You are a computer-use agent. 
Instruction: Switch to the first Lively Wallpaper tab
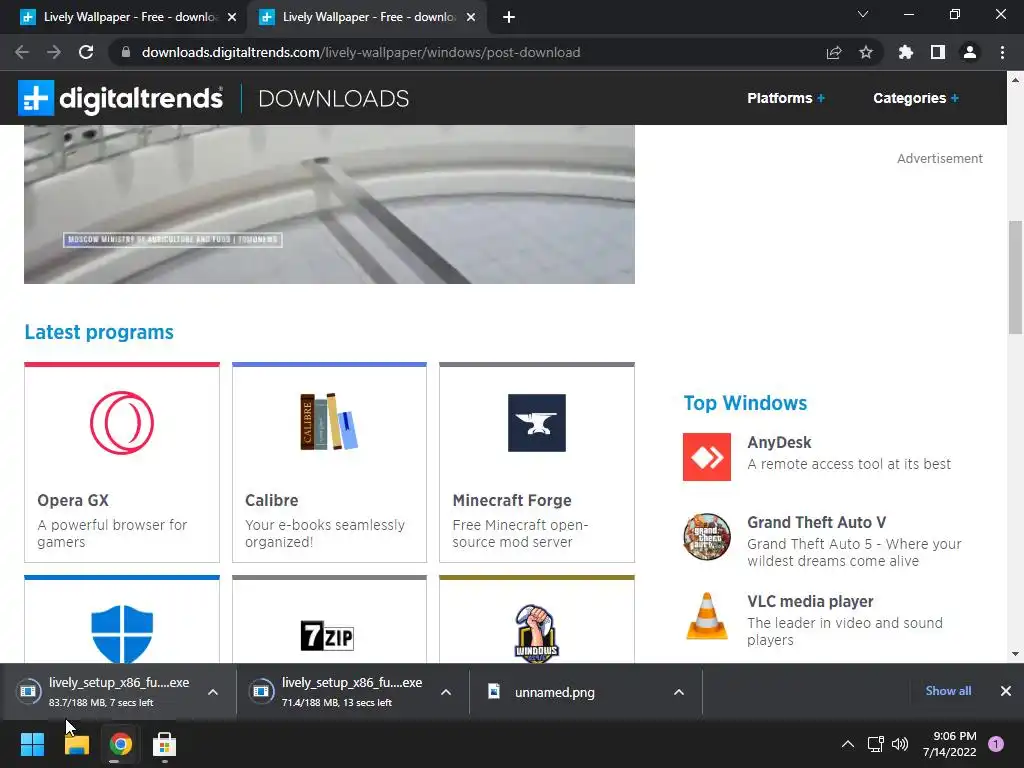tap(122, 17)
